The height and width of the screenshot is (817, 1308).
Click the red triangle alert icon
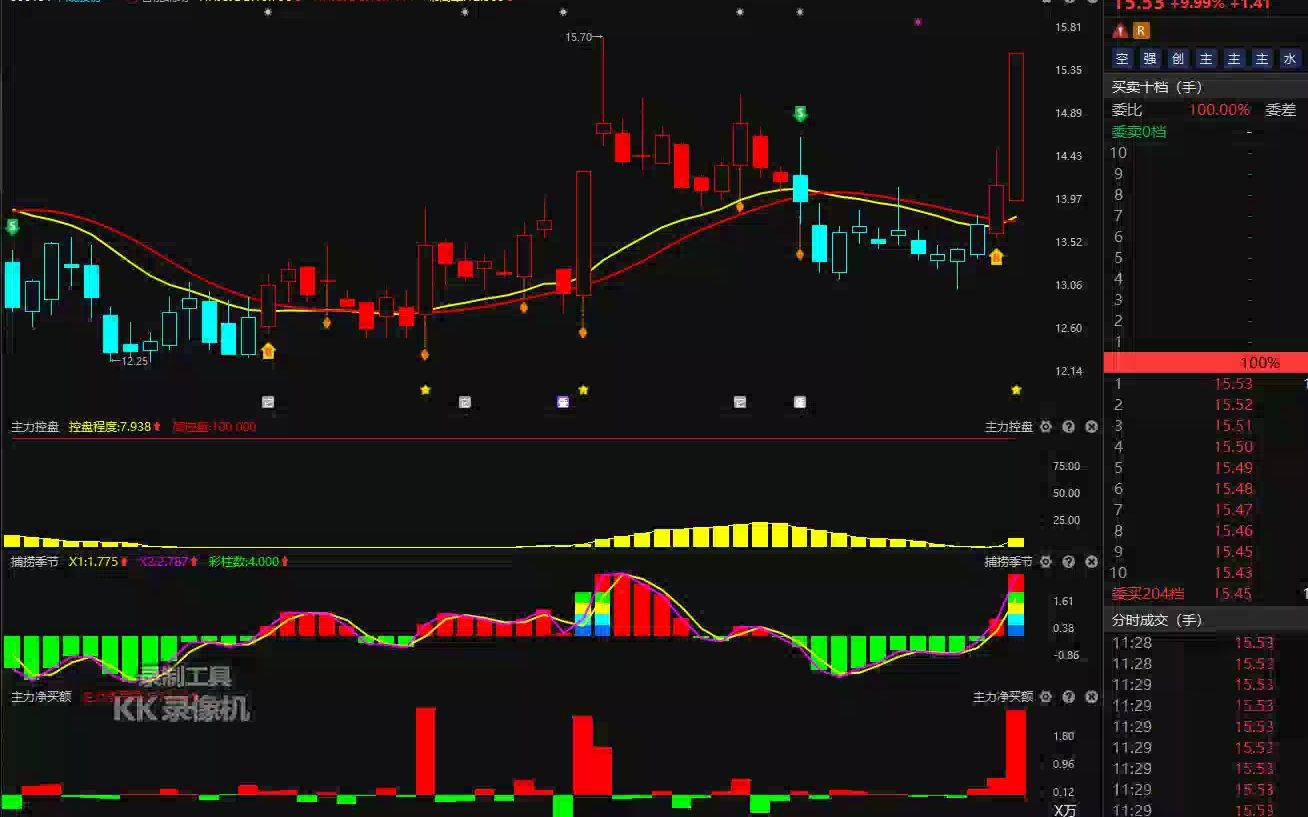1121,31
